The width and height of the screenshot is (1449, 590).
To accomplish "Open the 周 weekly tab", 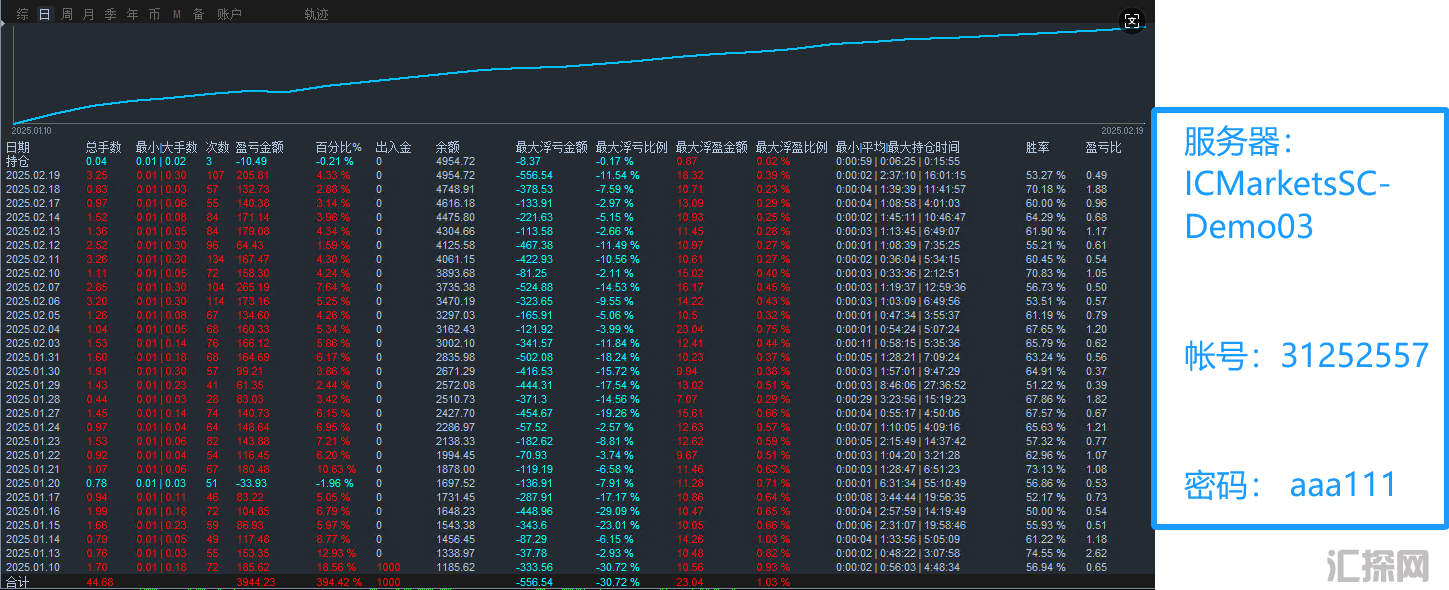I will [67, 14].
